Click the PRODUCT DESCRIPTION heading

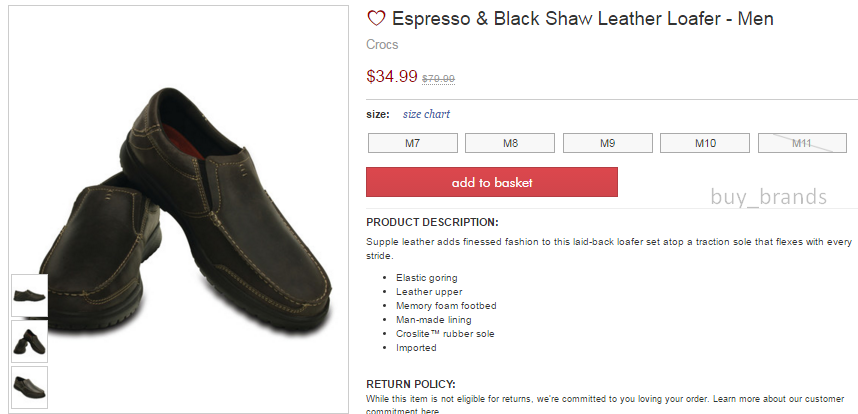[x=432, y=223]
